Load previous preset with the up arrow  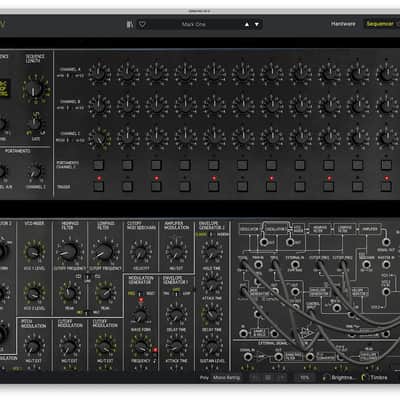coord(247,24)
